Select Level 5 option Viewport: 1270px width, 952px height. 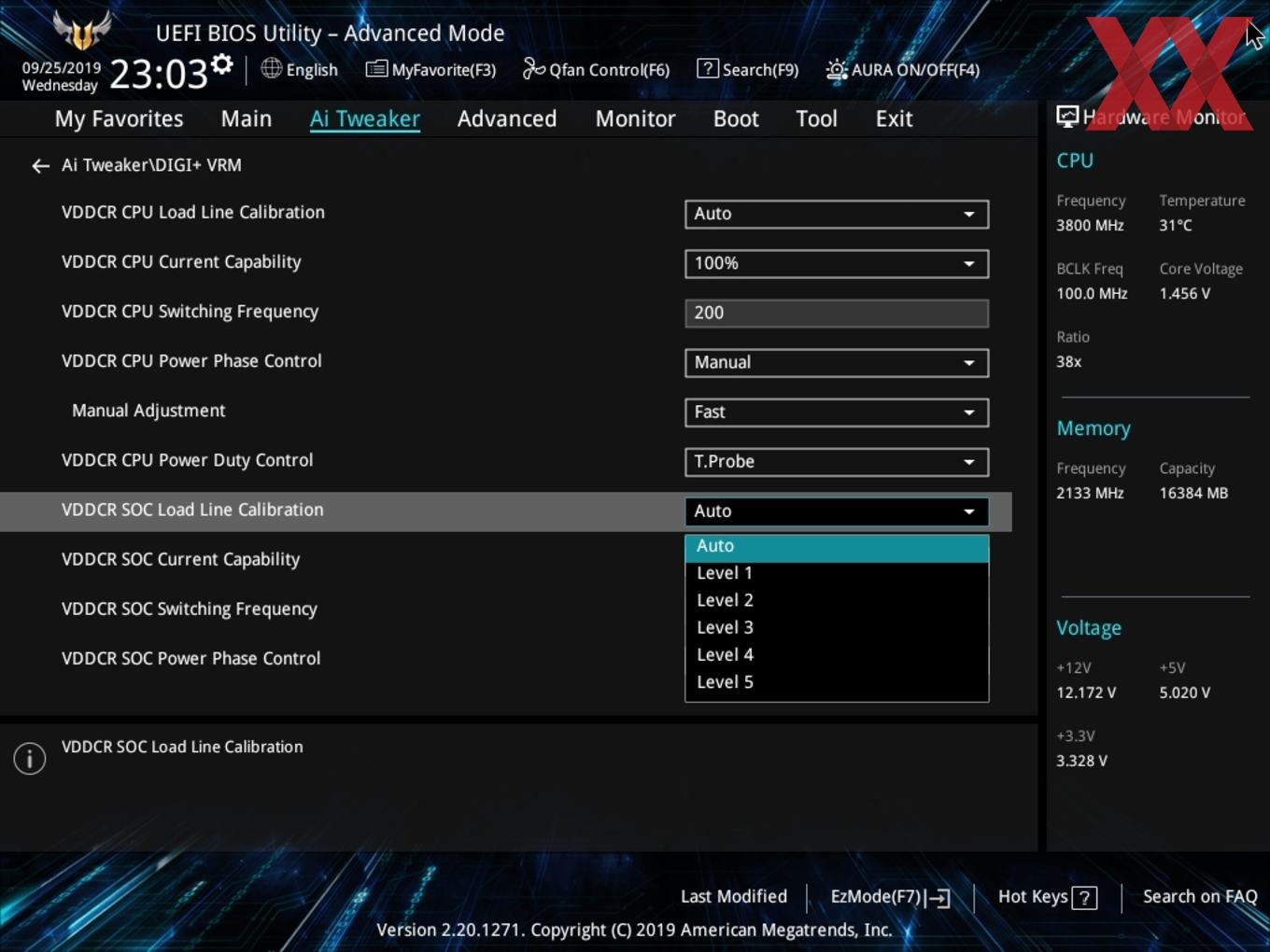click(837, 682)
